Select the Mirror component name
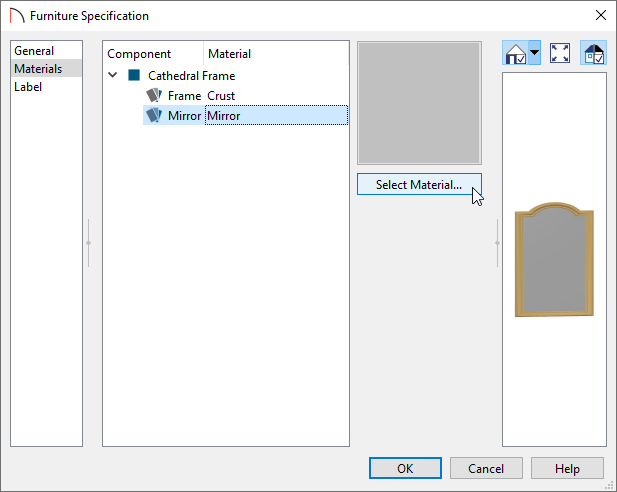Image resolution: width=617 pixels, height=492 pixels. point(184,116)
